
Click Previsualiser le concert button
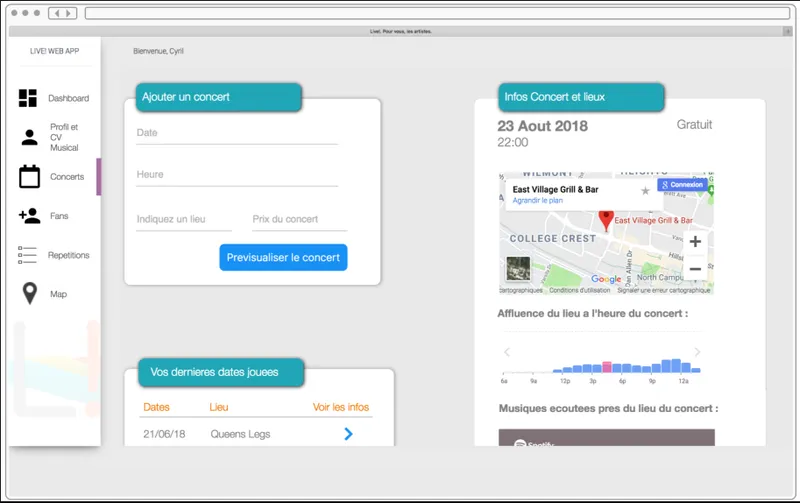283,258
